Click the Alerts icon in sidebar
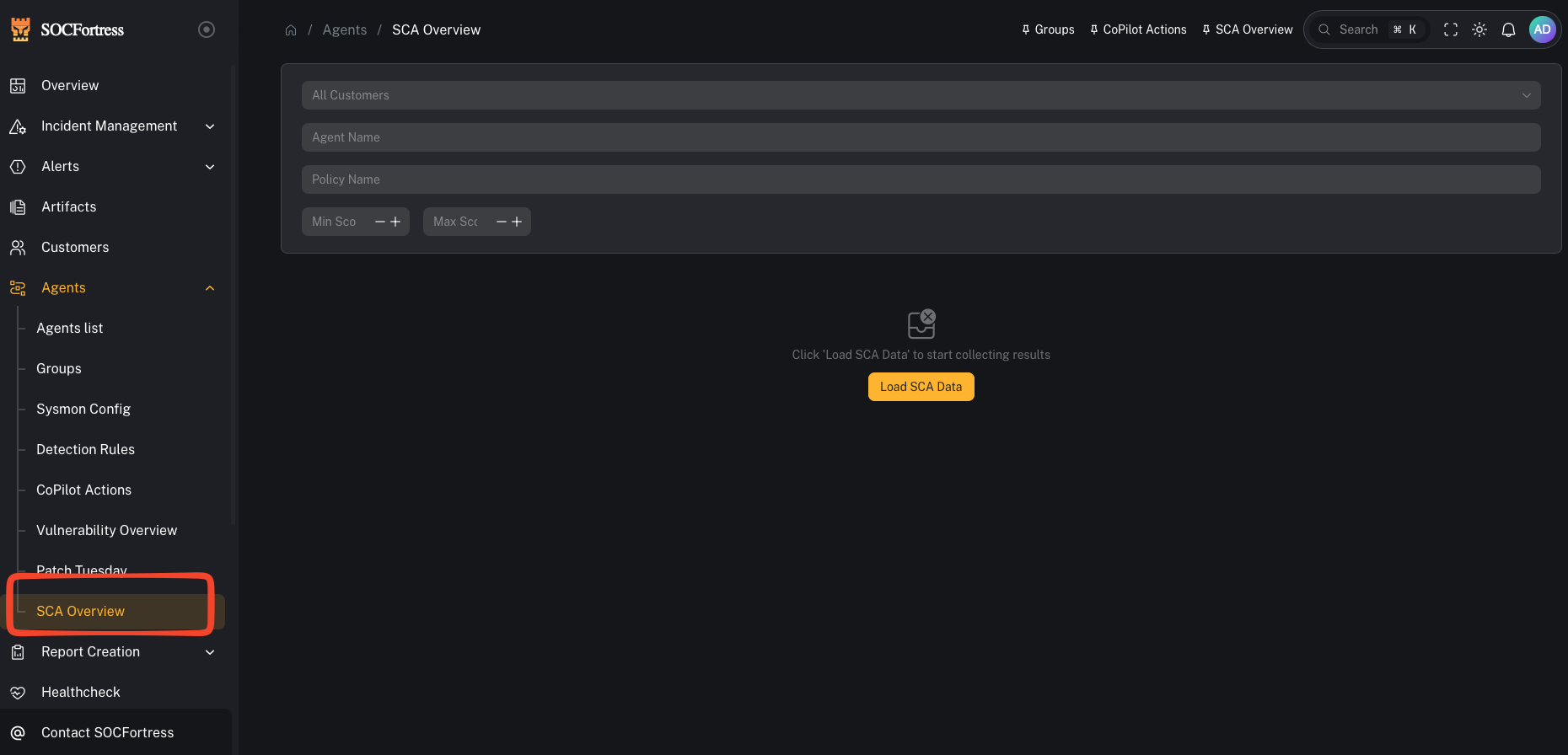The height and width of the screenshot is (755, 1568). tap(18, 166)
